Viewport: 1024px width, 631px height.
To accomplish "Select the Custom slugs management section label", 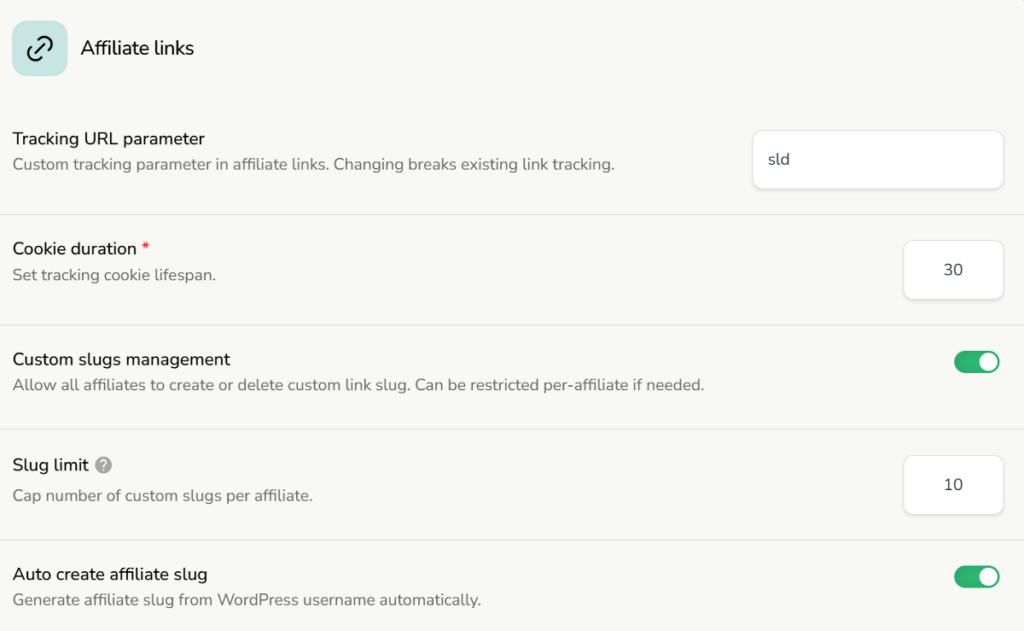I will click(120, 359).
